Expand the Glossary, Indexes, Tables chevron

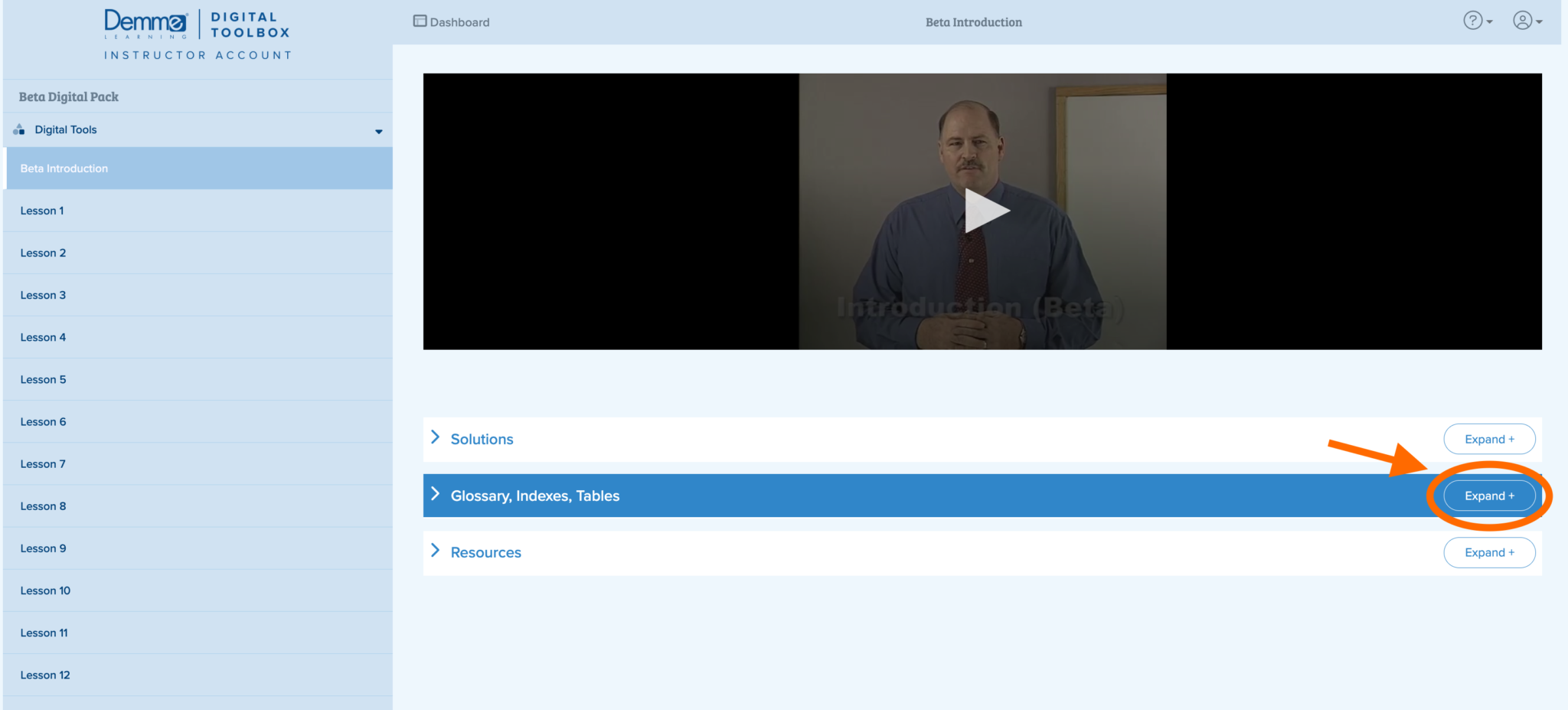coord(435,494)
